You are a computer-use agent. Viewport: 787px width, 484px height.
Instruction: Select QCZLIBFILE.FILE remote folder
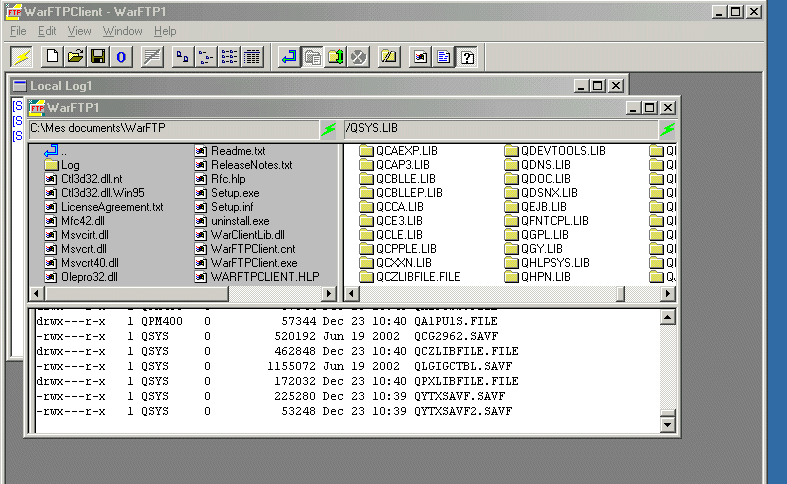pos(411,277)
